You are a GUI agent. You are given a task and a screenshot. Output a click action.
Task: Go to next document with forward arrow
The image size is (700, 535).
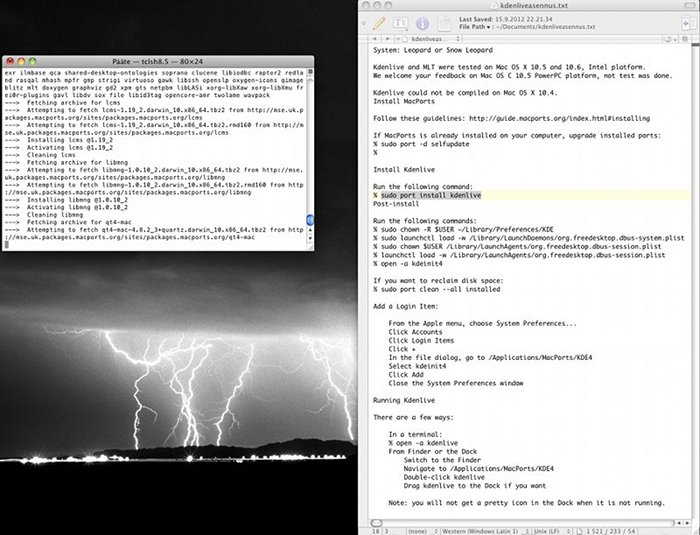click(x=387, y=39)
